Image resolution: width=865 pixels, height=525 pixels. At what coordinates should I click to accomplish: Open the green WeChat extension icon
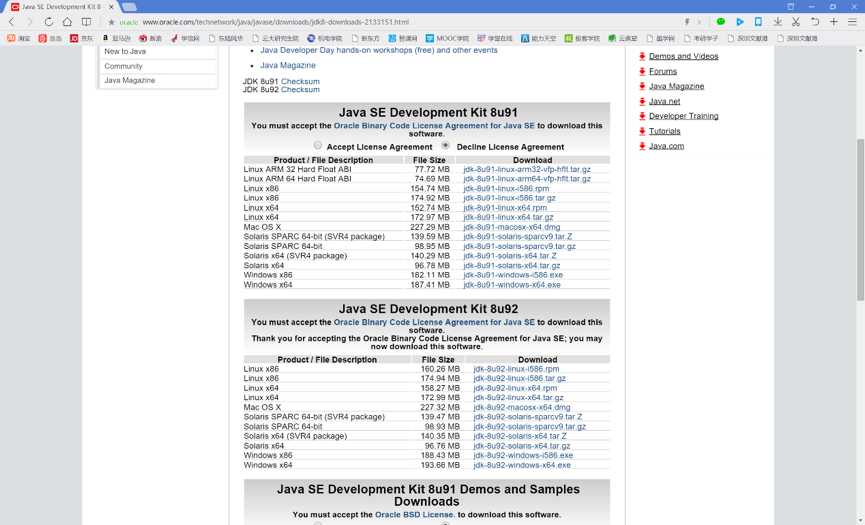click(720, 22)
